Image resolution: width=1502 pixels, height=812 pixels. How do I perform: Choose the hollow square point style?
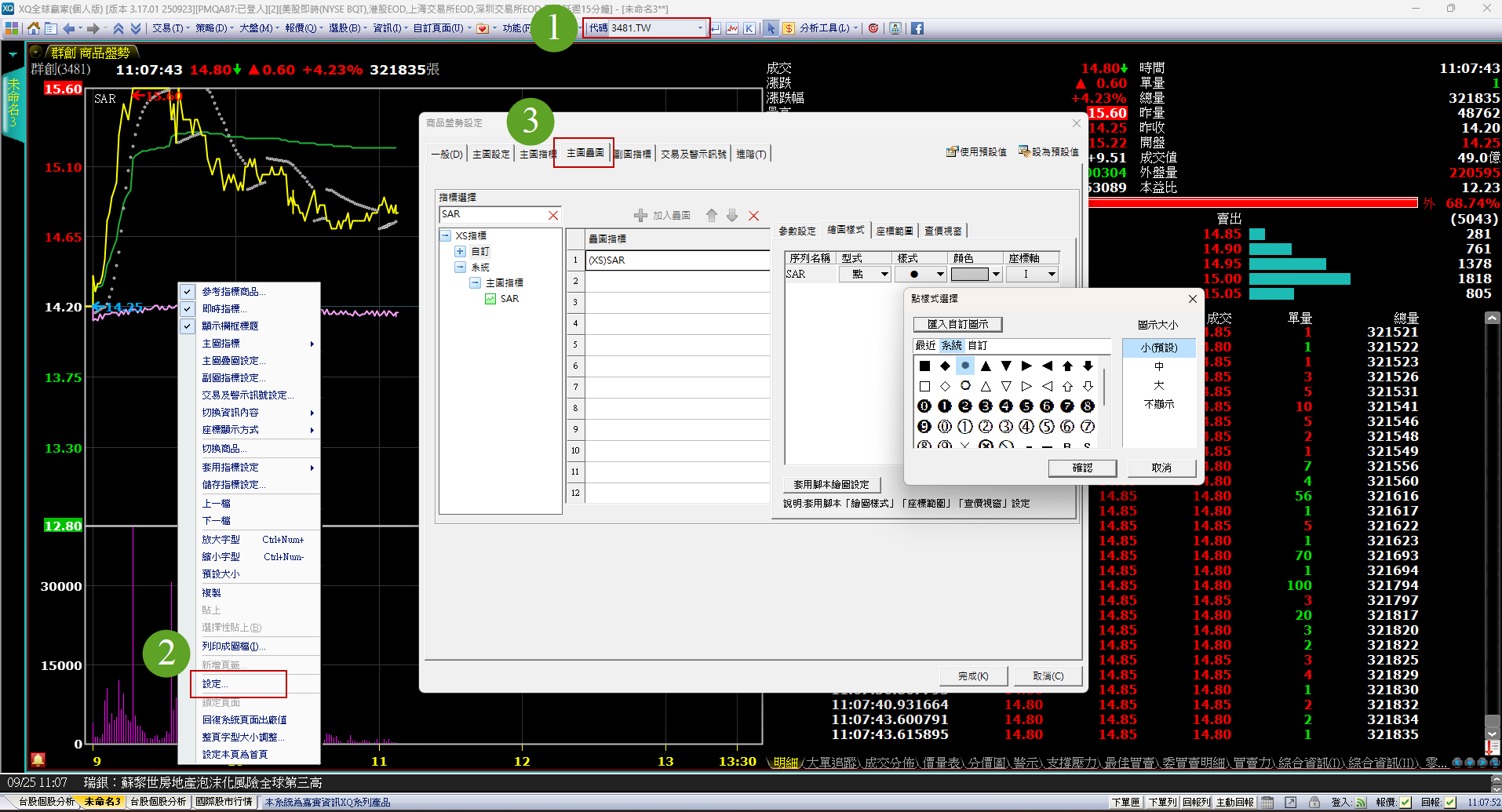pos(924,386)
